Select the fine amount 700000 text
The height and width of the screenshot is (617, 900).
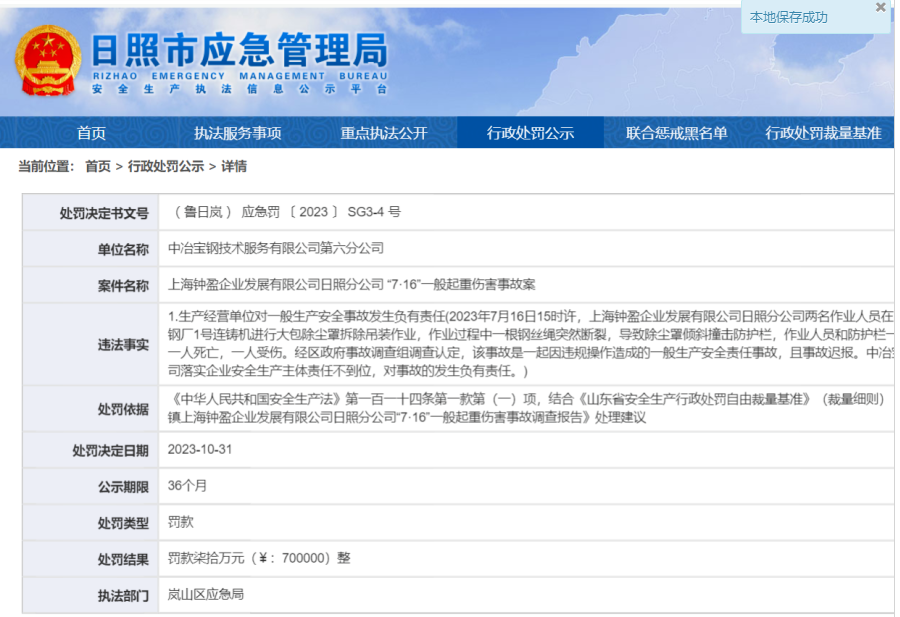259,558
